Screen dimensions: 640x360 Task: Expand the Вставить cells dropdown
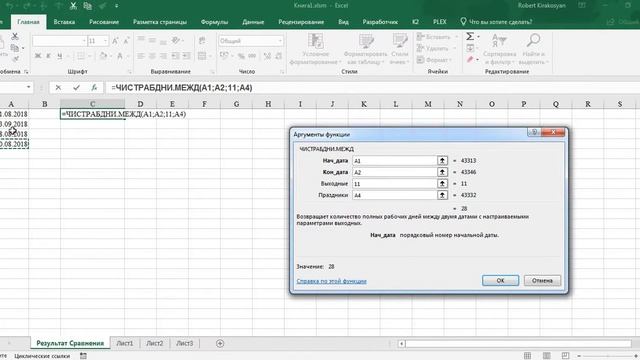point(456,37)
